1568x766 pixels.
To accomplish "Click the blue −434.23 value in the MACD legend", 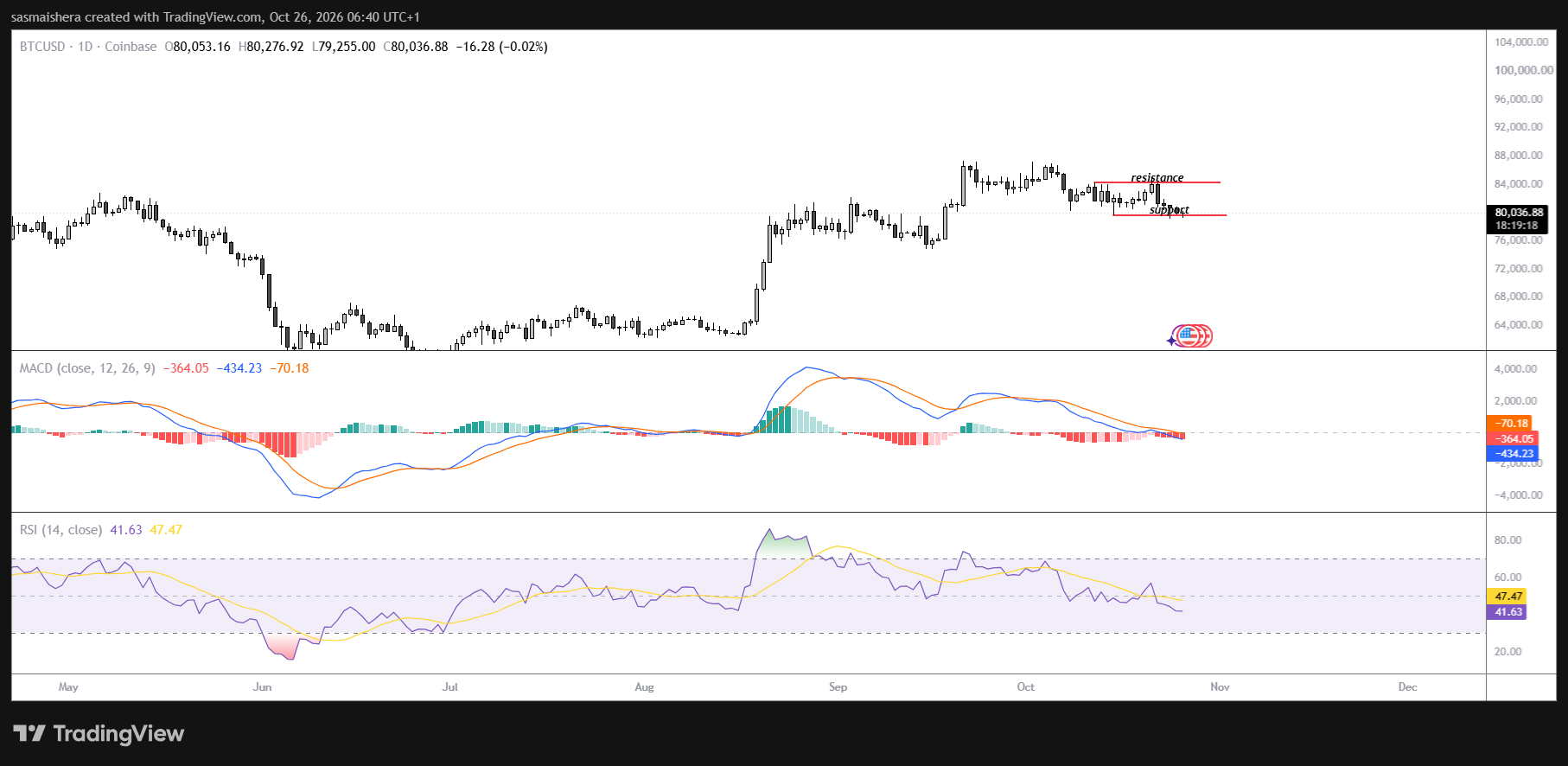I will [239, 368].
